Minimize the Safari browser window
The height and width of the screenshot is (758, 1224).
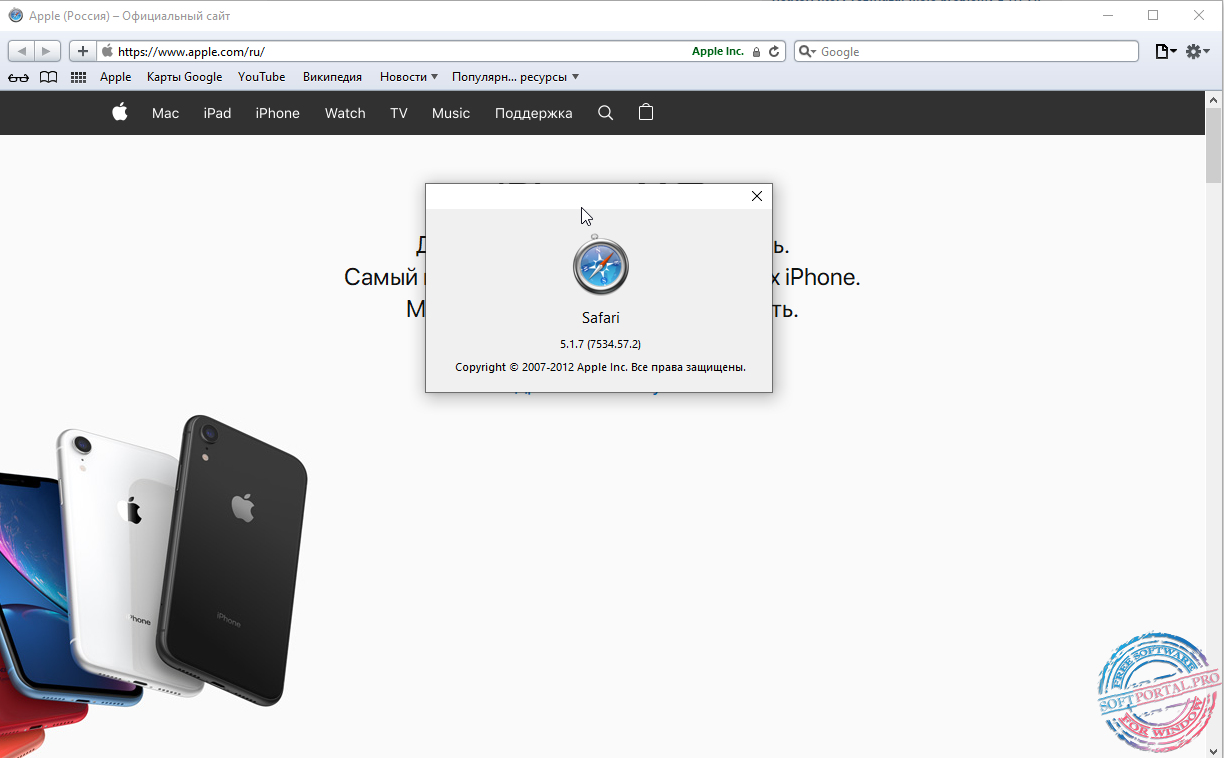coord(1108,15)
